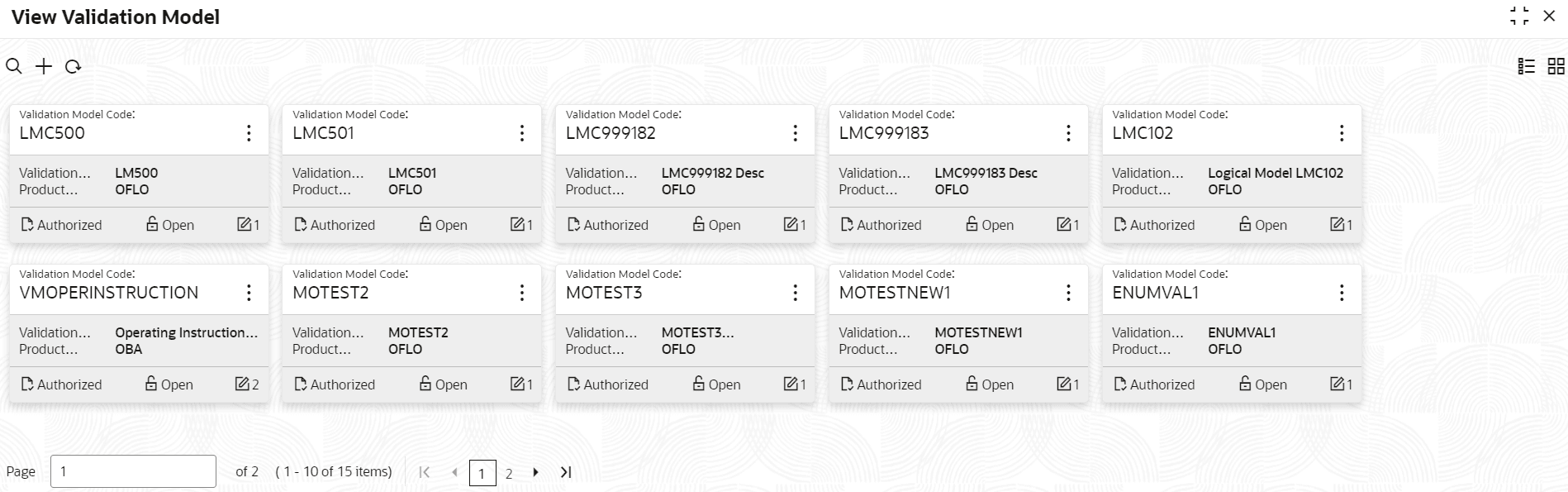This screenshot has width=1568, height=492.
Task: Click Authorized status icon on LMC501 card
Action: coord(301,224)
